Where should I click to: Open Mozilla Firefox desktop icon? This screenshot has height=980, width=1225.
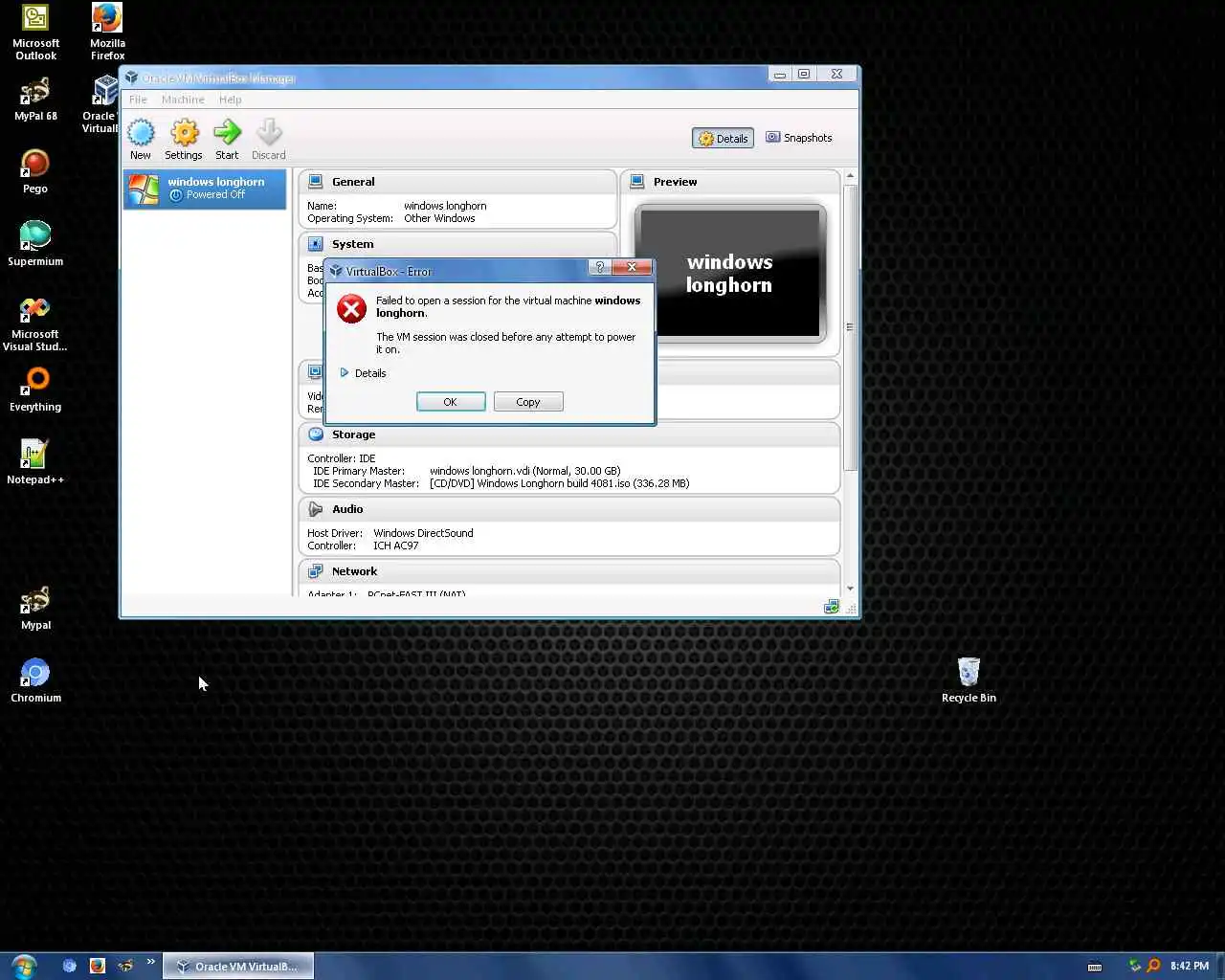click(x=107, y=32)
